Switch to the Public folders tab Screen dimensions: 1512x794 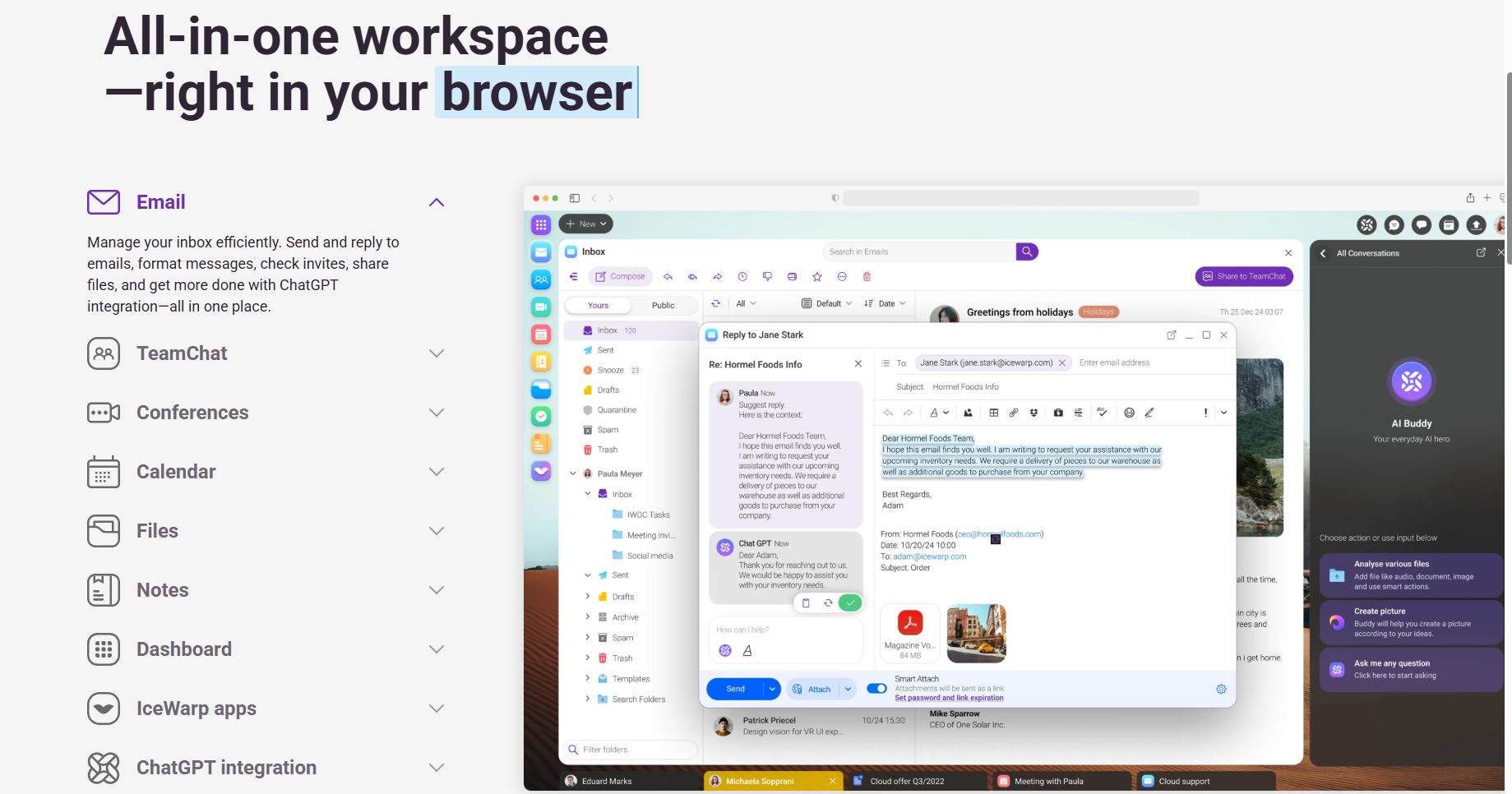[663, 306]
